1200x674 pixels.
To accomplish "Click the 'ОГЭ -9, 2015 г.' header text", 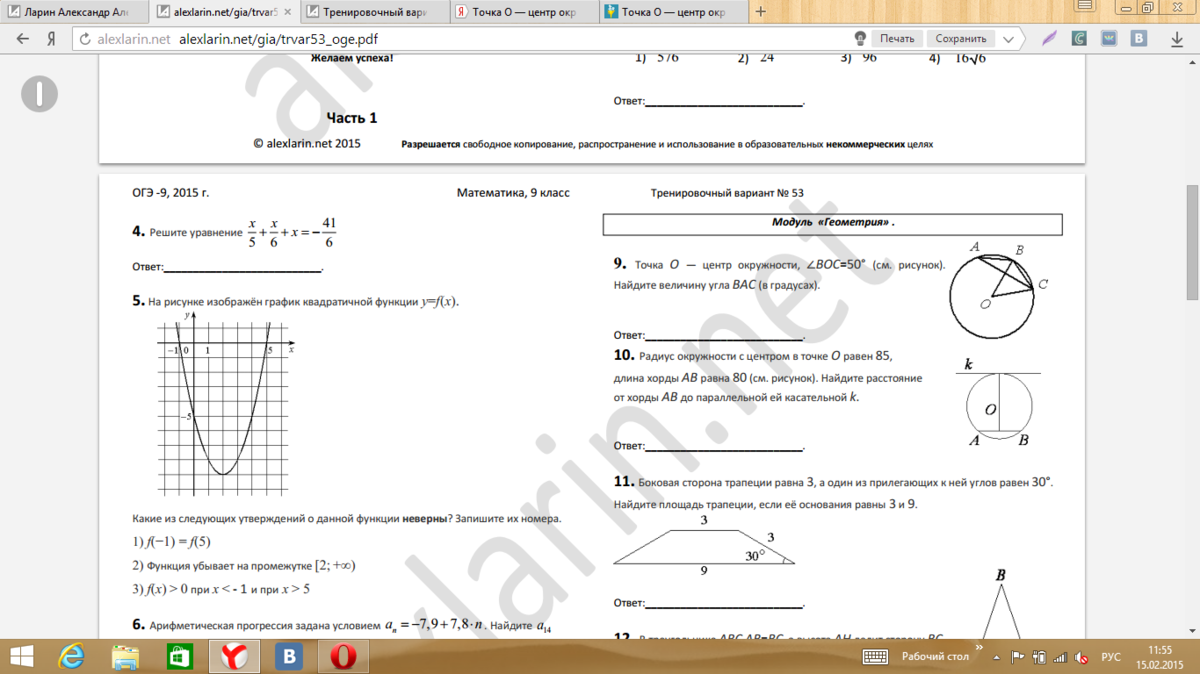I will point(171,193).
